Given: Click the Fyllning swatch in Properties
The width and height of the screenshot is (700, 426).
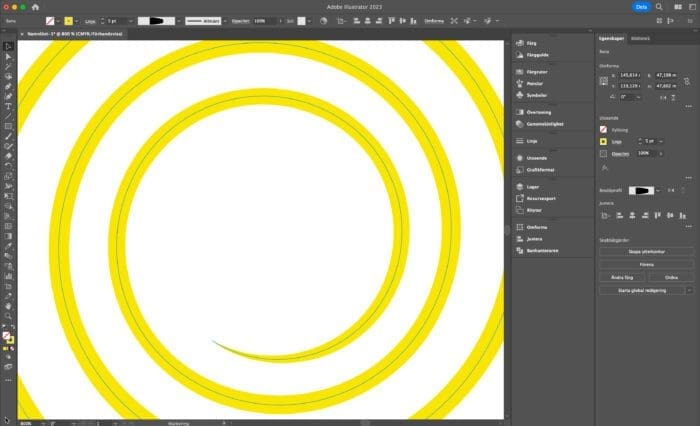Looking at the screenshot, I should click(x=604, y=129).
